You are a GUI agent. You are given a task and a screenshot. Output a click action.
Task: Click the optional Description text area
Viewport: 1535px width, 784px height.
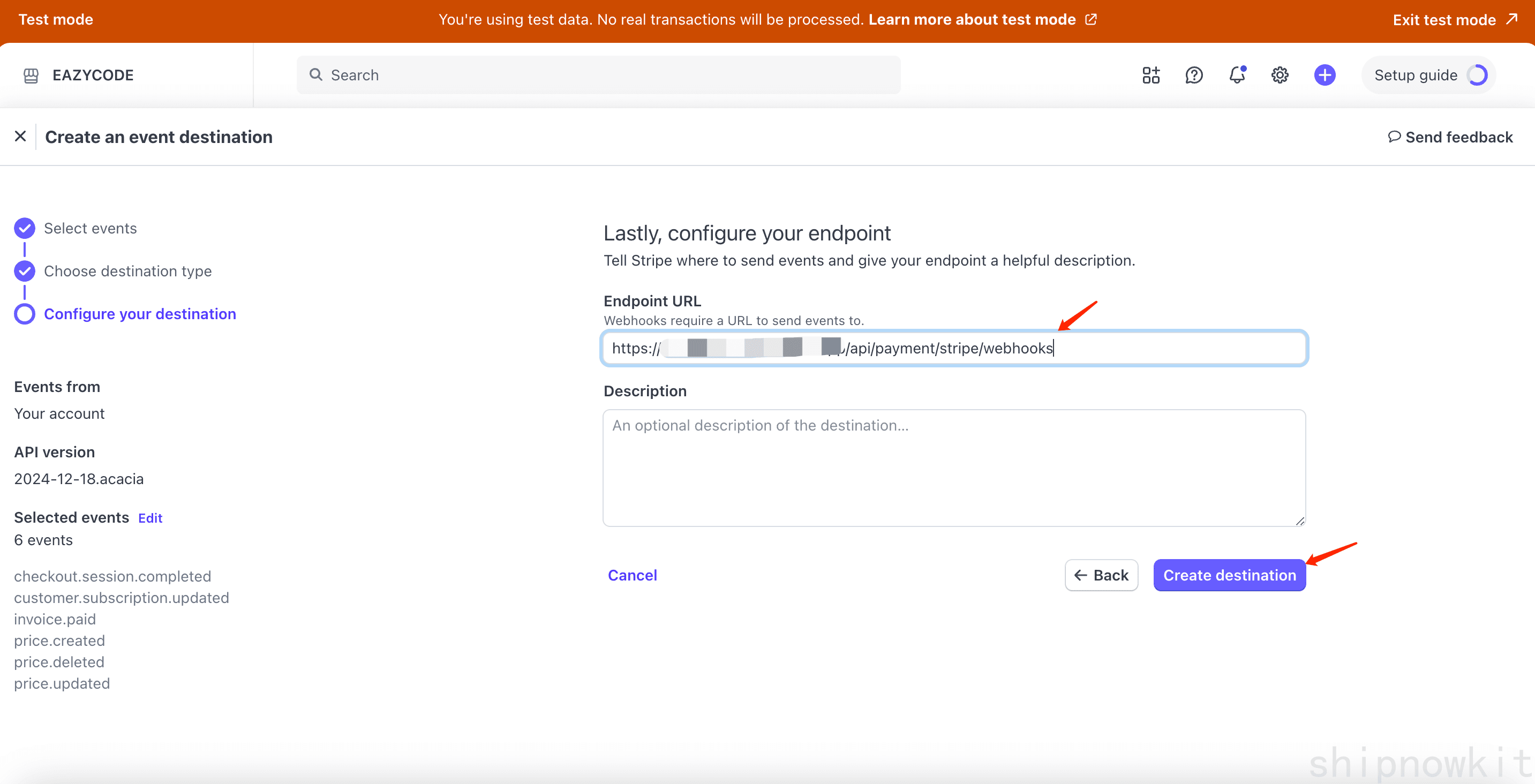point(953,468)
